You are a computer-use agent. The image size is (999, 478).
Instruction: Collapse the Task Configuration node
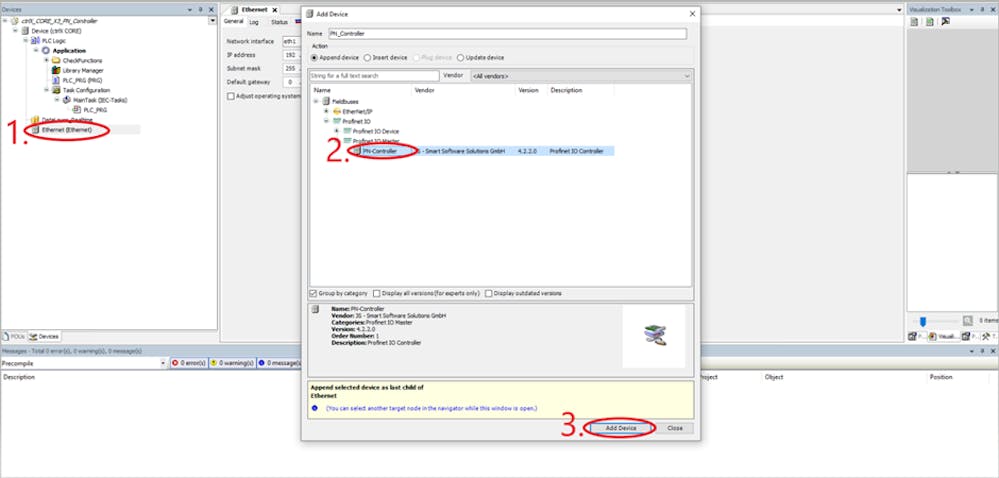pos(46,90)
